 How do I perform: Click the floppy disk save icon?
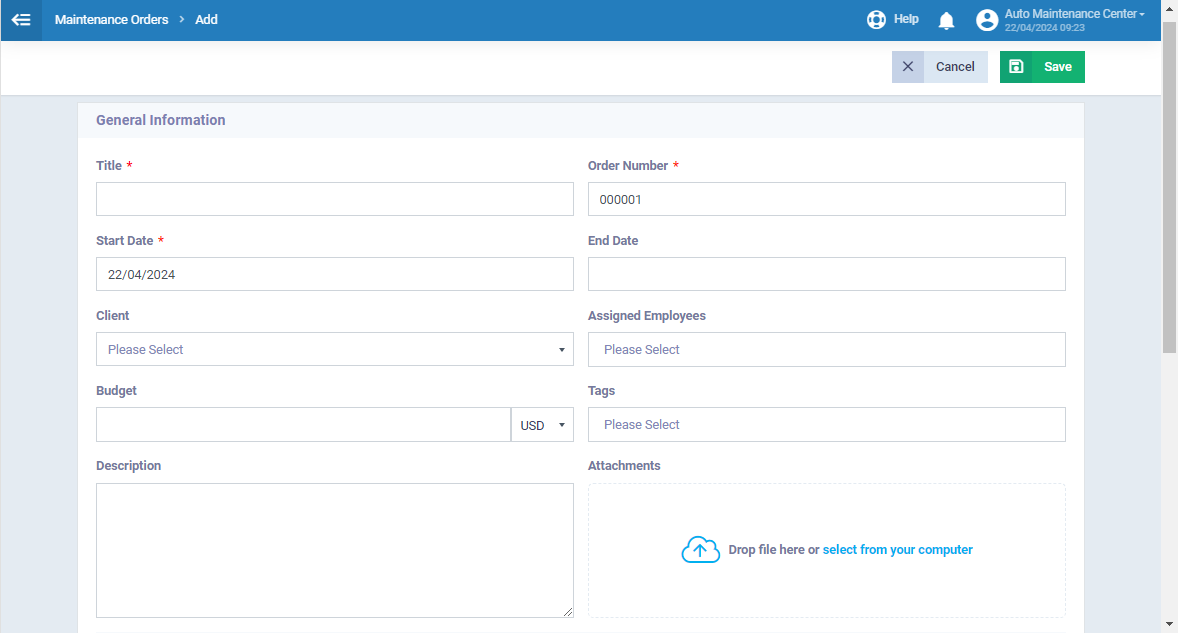pyautogui.click(x=1016, y=67)
